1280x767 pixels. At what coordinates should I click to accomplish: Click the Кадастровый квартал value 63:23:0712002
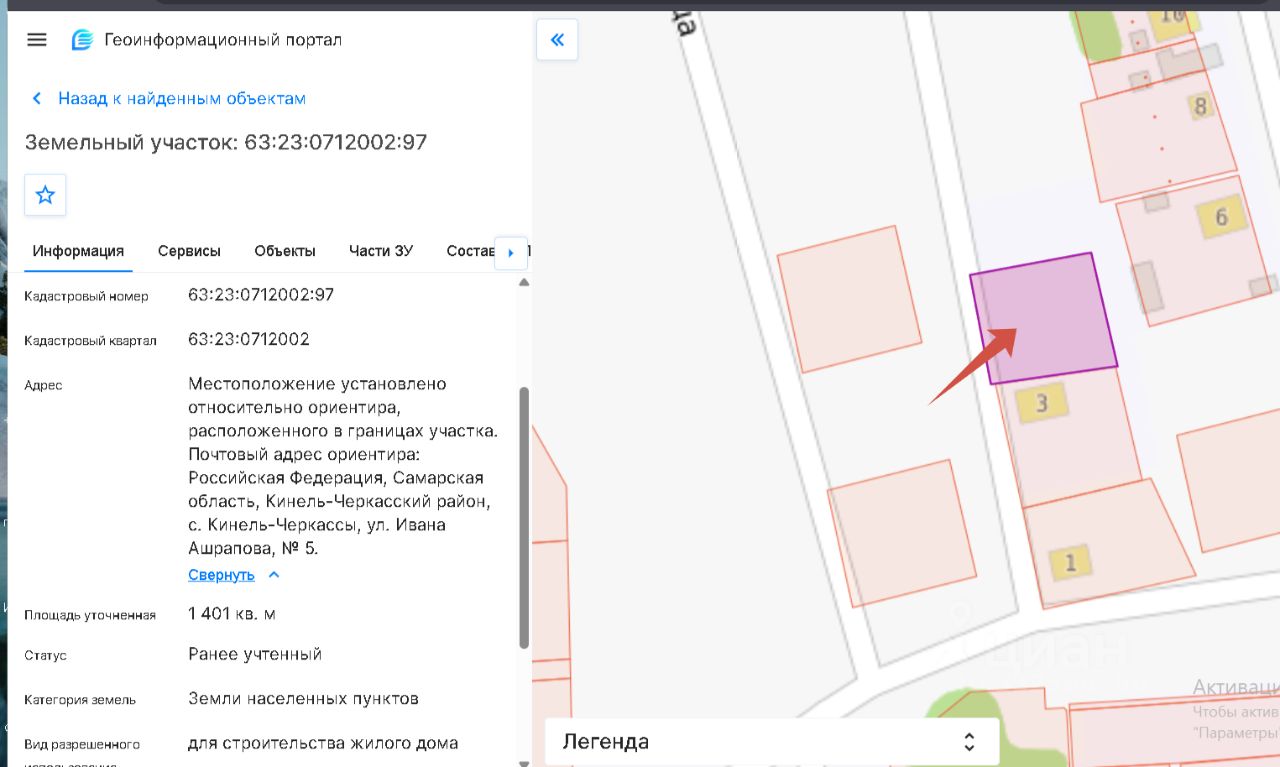(x=249, y=339)
